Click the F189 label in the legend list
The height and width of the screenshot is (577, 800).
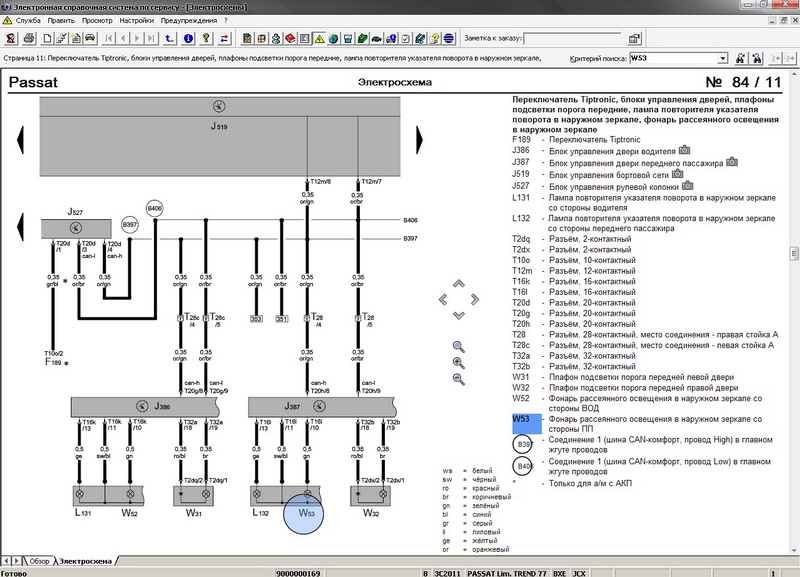tap(521, 139)
